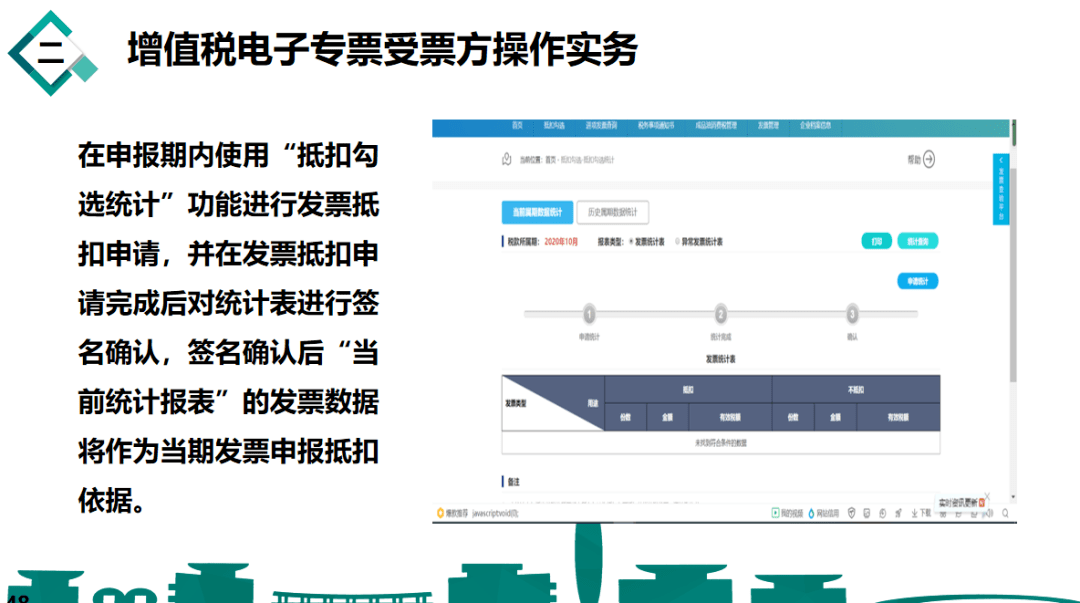Expand the 发票查验平台 side panel
1080x603 pixels.
[x=1000, y=188]
